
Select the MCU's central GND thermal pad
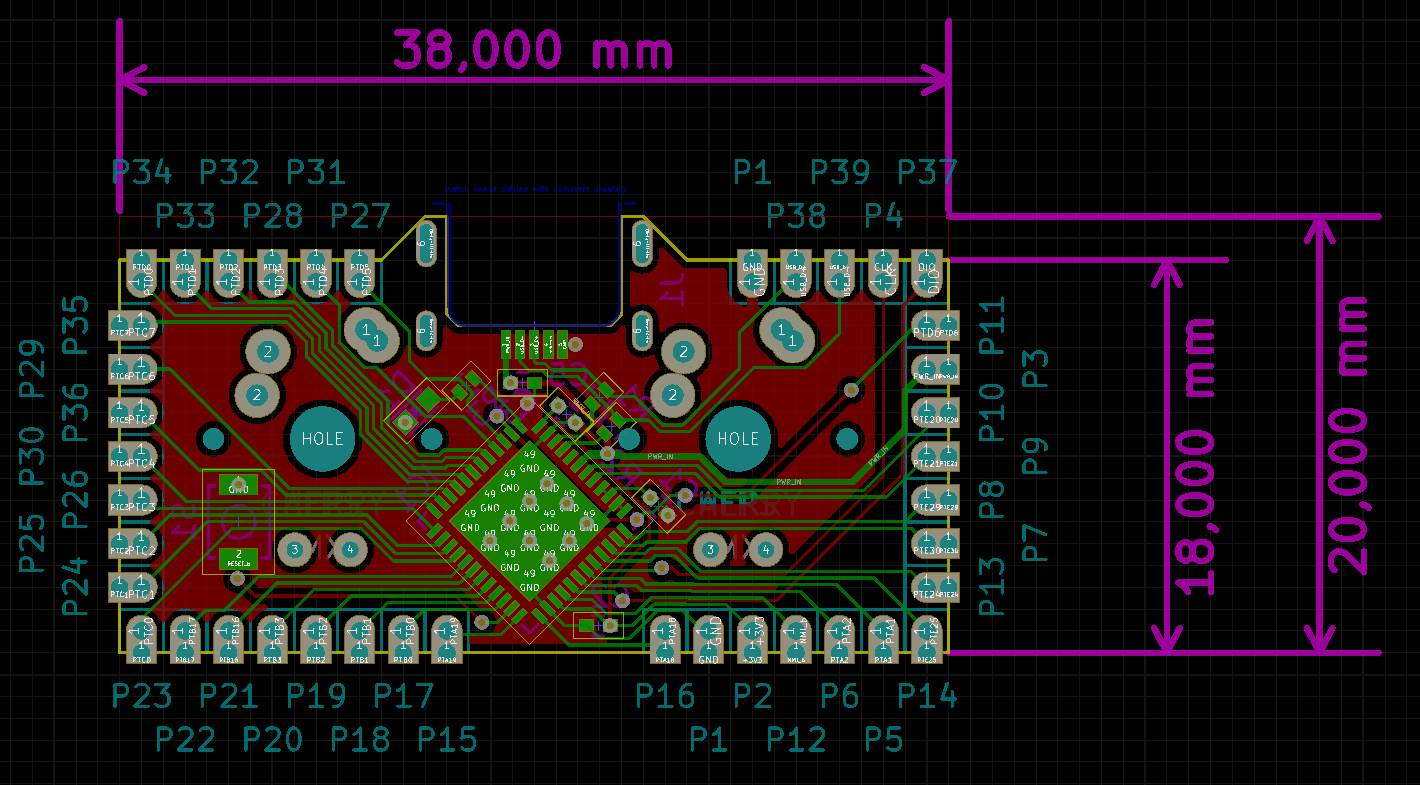coord(529,520)
